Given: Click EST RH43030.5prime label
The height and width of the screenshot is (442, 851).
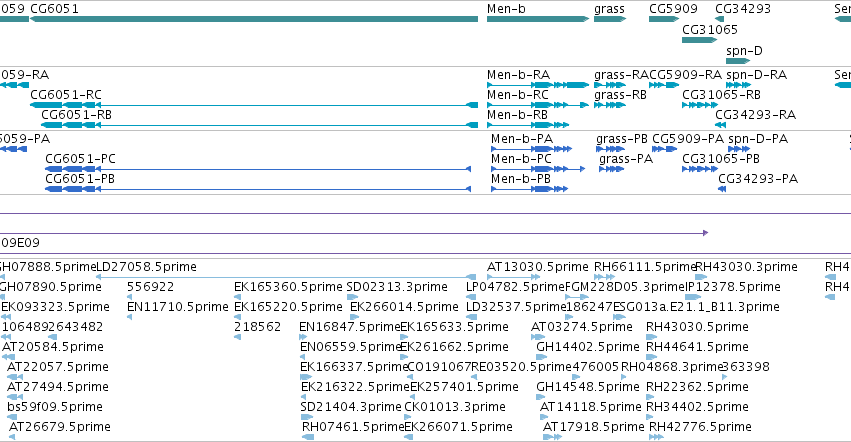Looking at the screenshot, I should click(697, 327).
